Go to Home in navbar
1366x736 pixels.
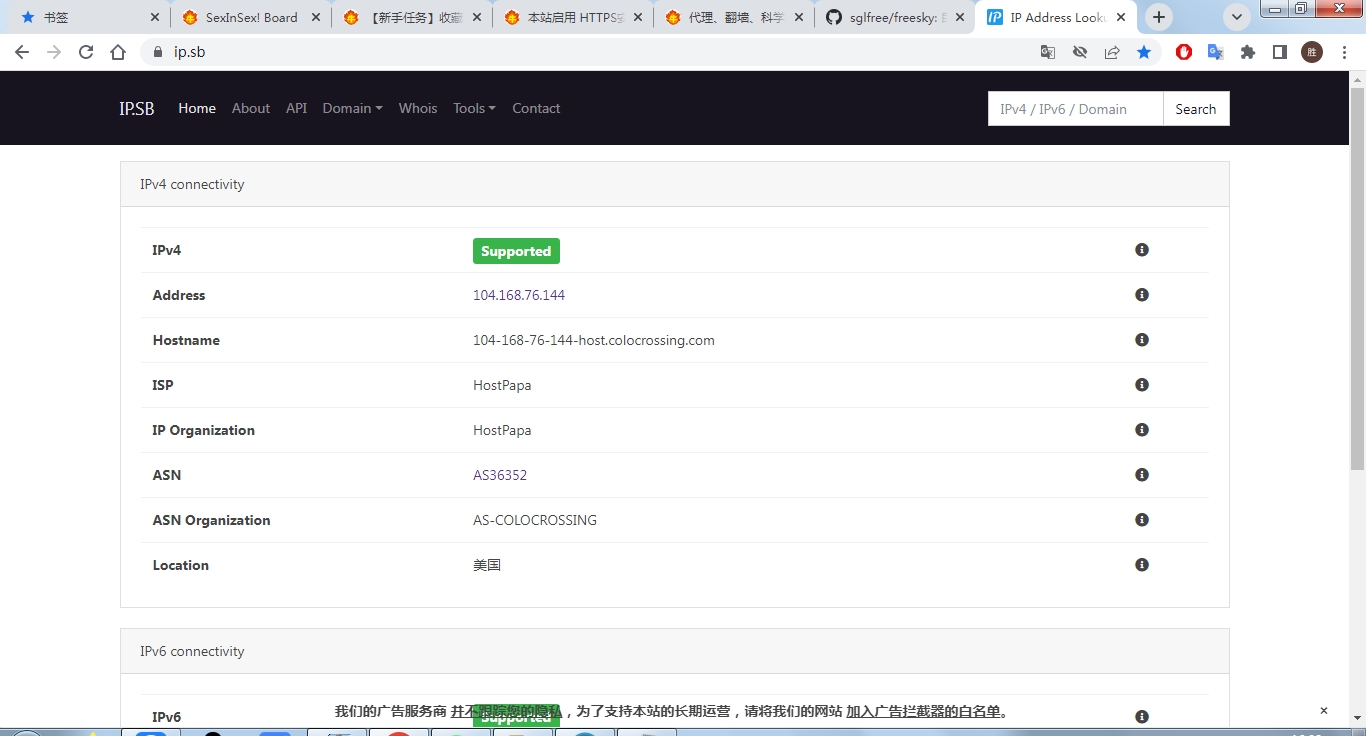pyautogui.click(x=197, y=108)
